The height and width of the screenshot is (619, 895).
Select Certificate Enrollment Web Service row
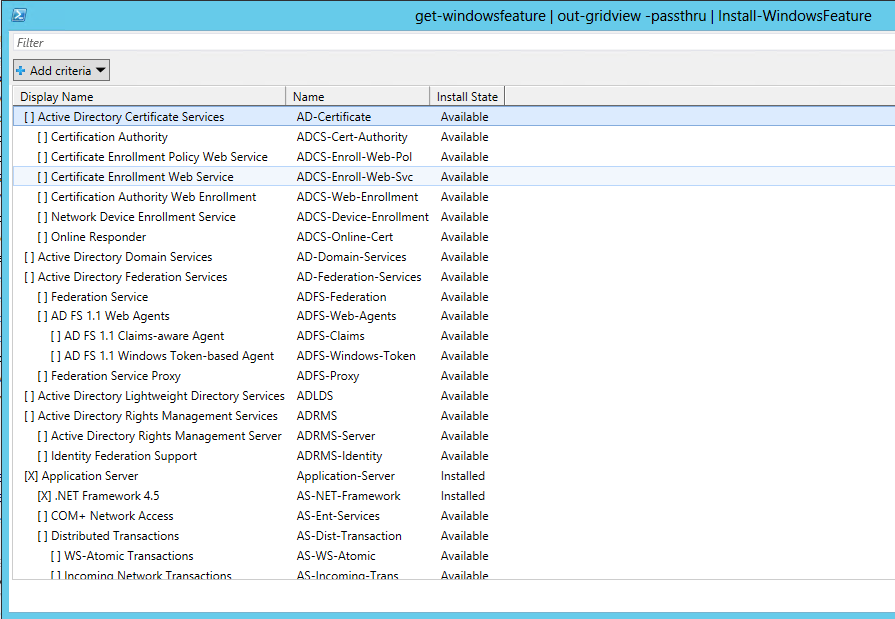(x=141, y=177)
